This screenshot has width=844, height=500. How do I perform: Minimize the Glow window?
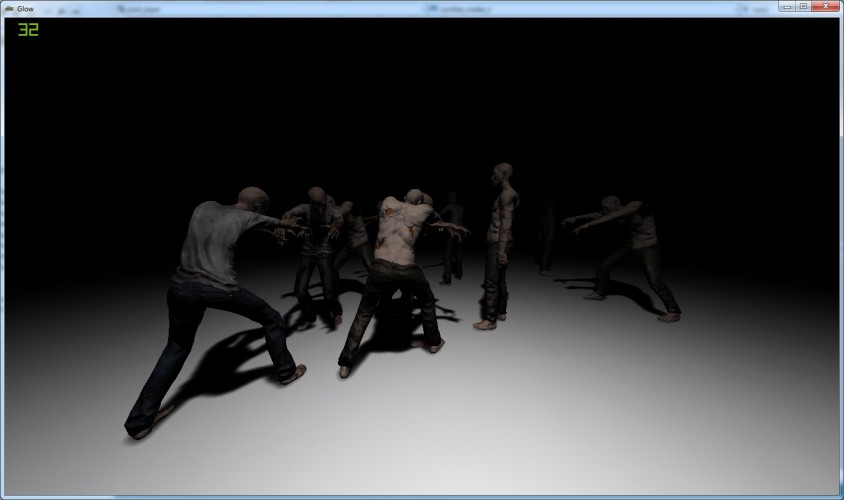(786, 6)
